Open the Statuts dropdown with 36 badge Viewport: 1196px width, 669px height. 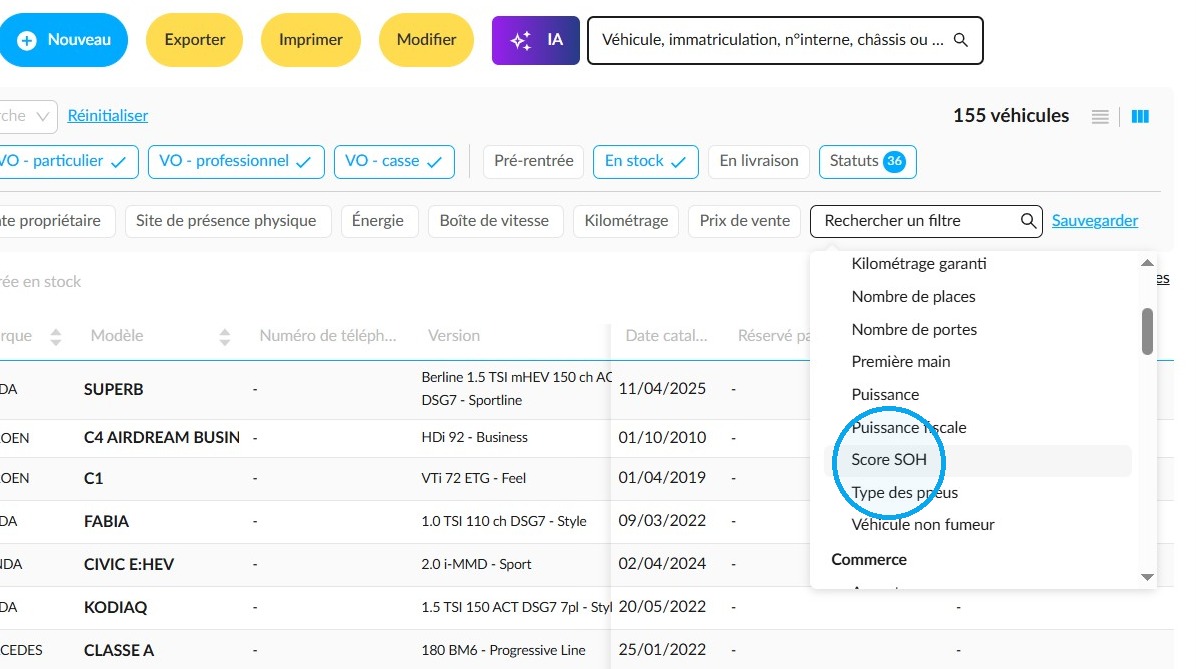867,162
